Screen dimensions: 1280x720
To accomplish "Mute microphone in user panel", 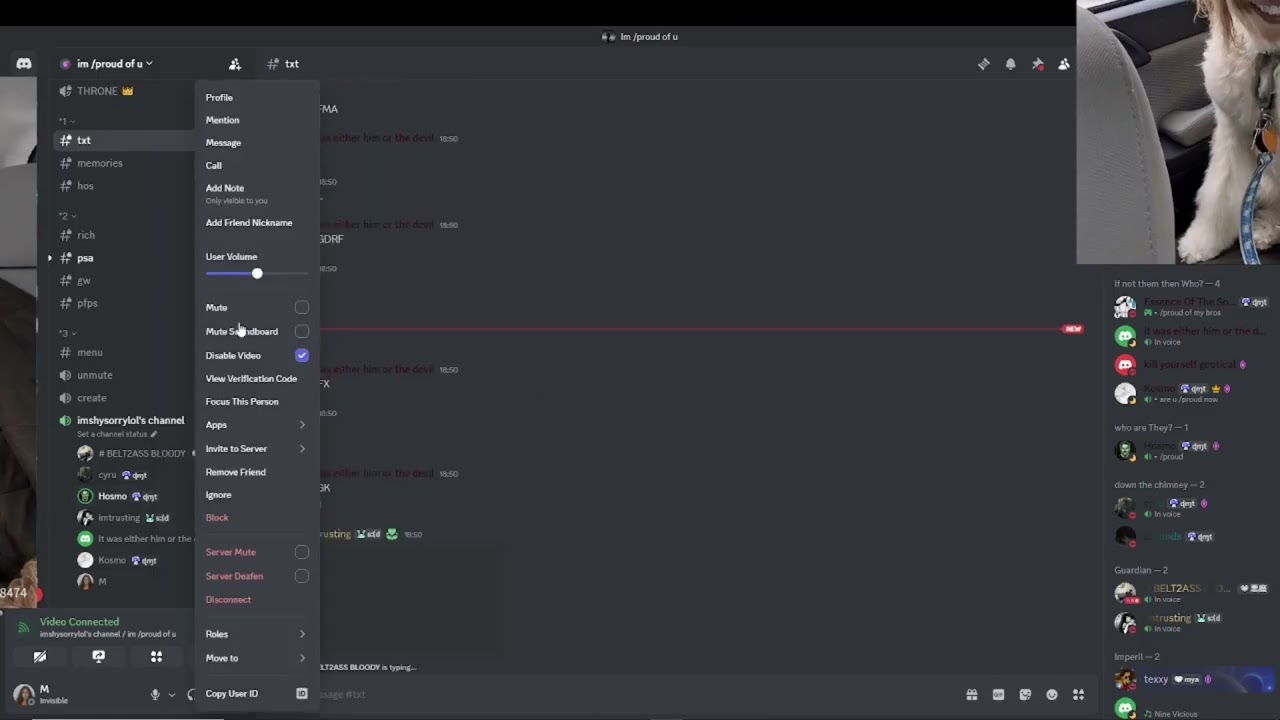I will point(155,694).
